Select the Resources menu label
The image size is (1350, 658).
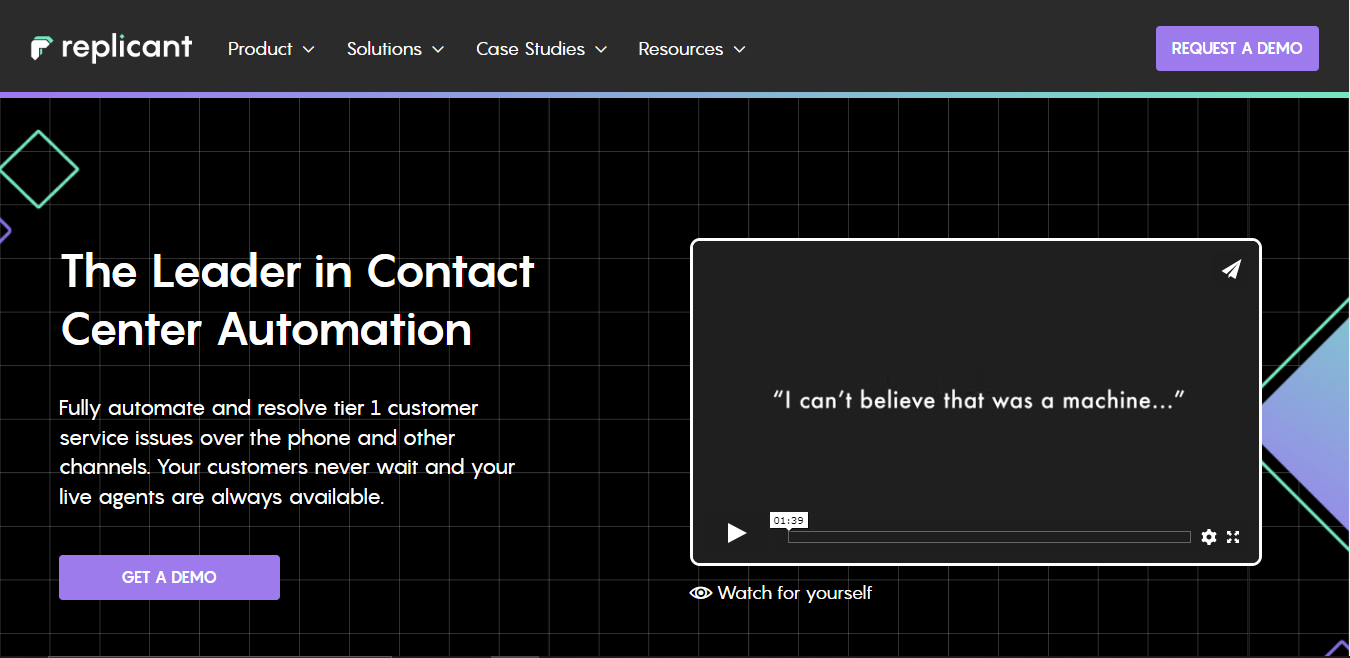[x=680, y=49]
